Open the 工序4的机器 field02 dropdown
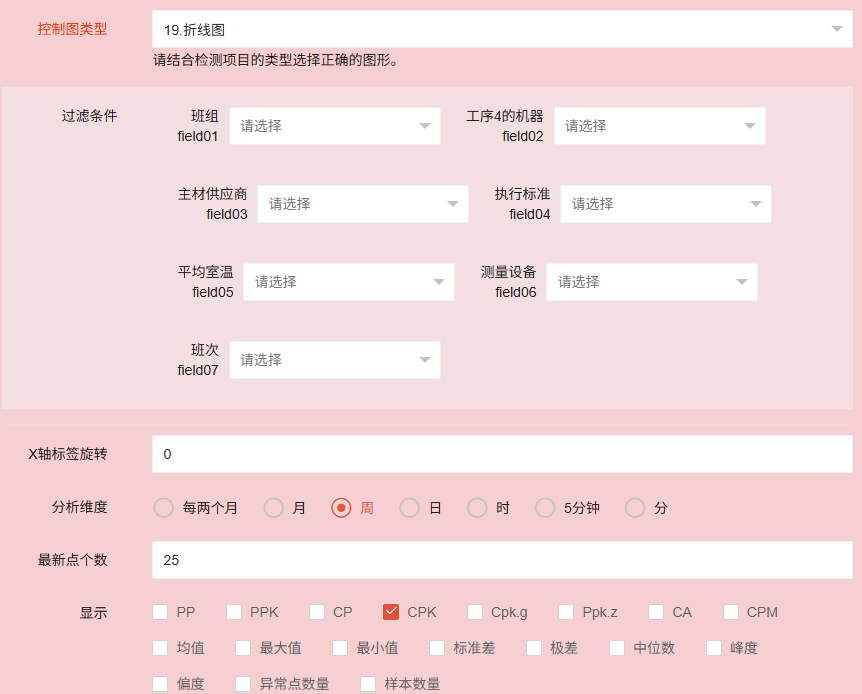 (660, 126)
